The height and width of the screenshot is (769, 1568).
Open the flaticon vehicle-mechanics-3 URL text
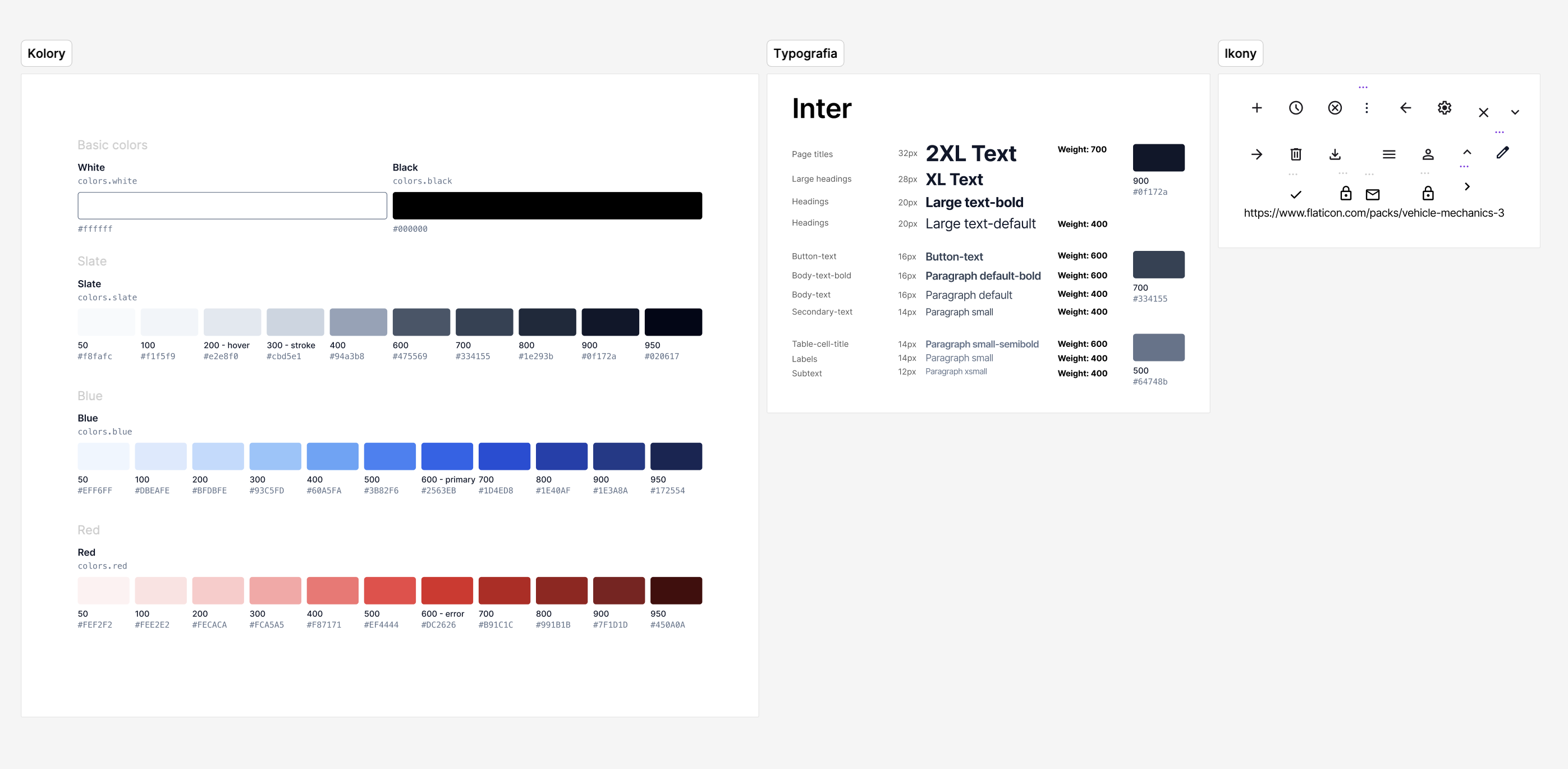[x=1374, y=213]
